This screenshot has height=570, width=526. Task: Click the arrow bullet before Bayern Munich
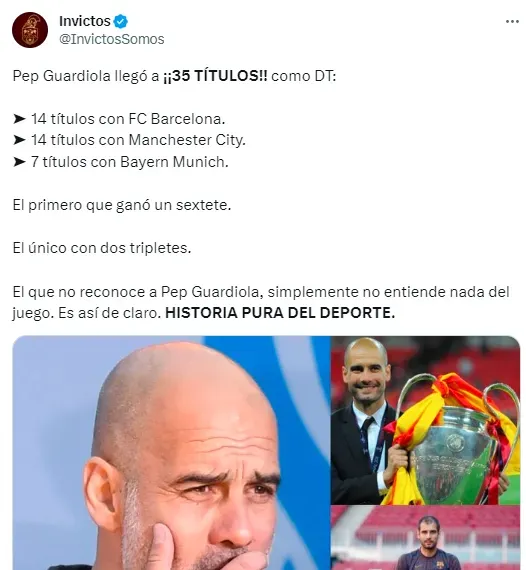coord(19,162)
